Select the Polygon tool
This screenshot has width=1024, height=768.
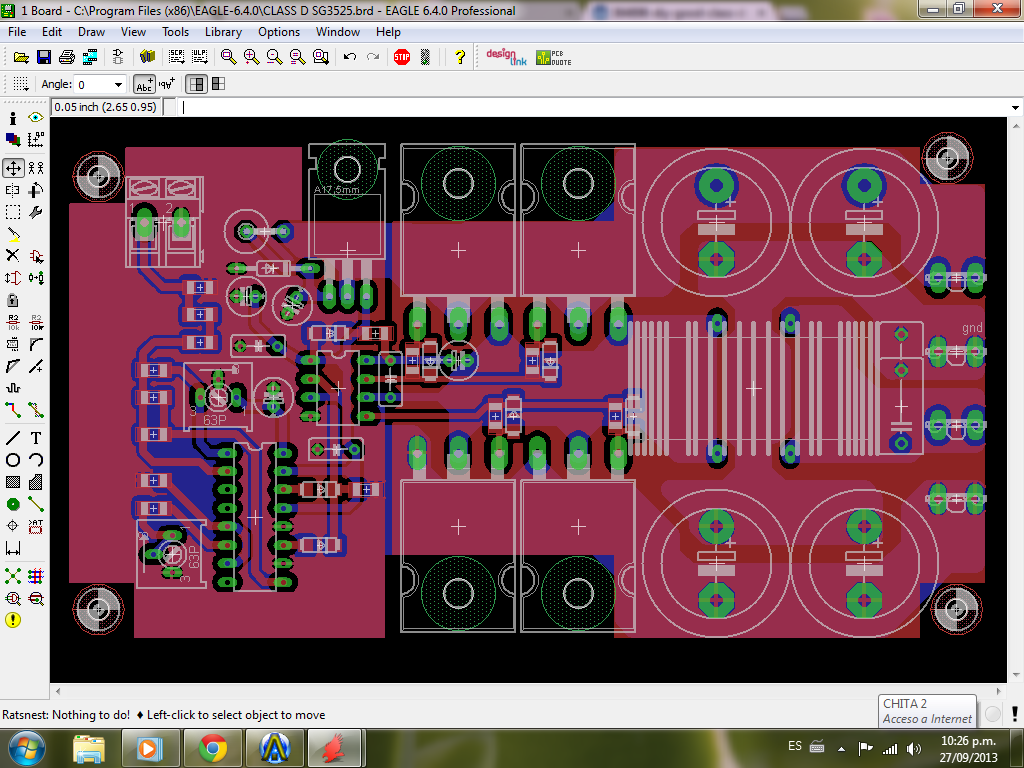tap(36, 482)
